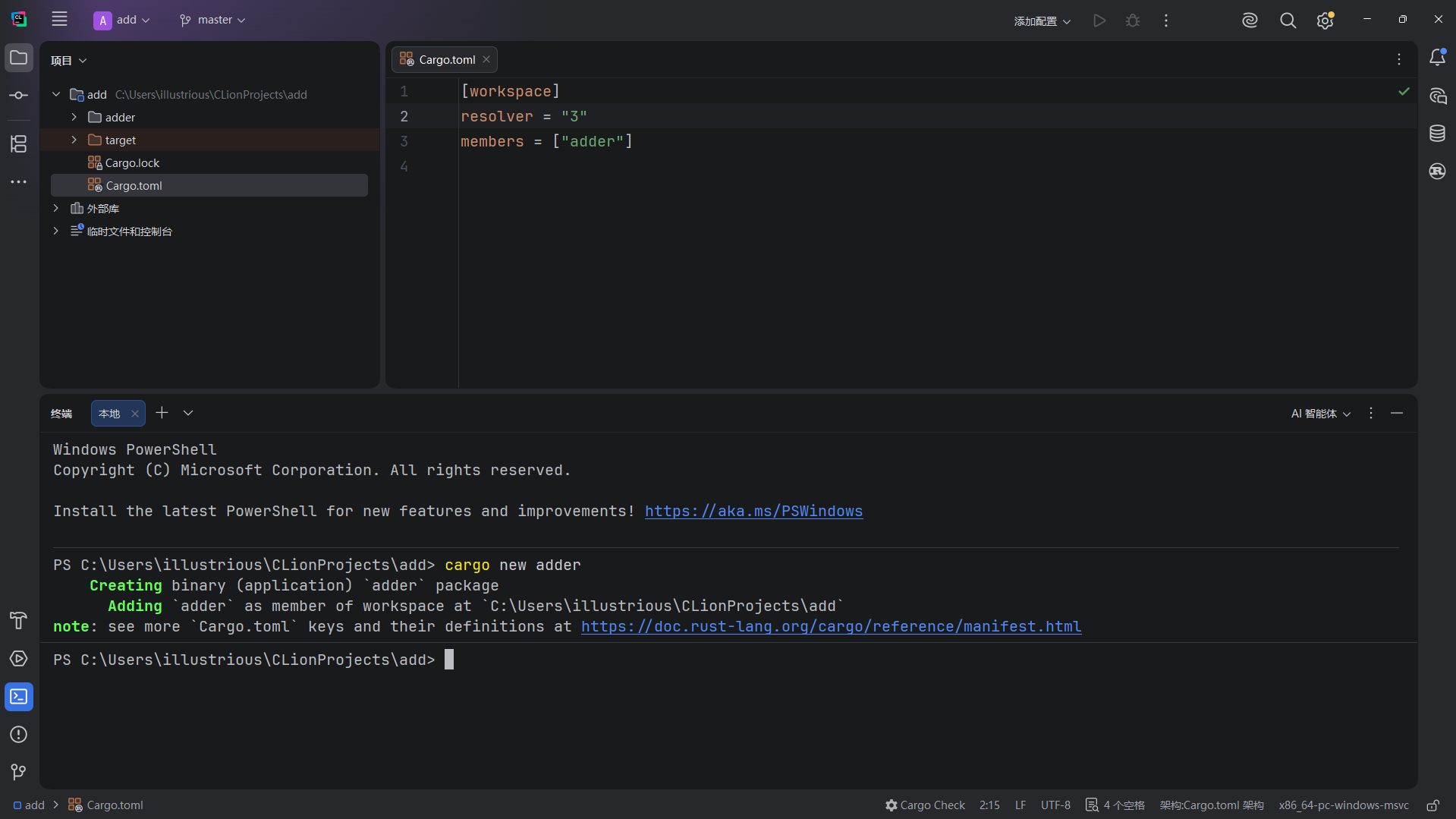Open the Build hammer tool window
The width and height of the screenshot is (1456, 819).
pos(19,621)
